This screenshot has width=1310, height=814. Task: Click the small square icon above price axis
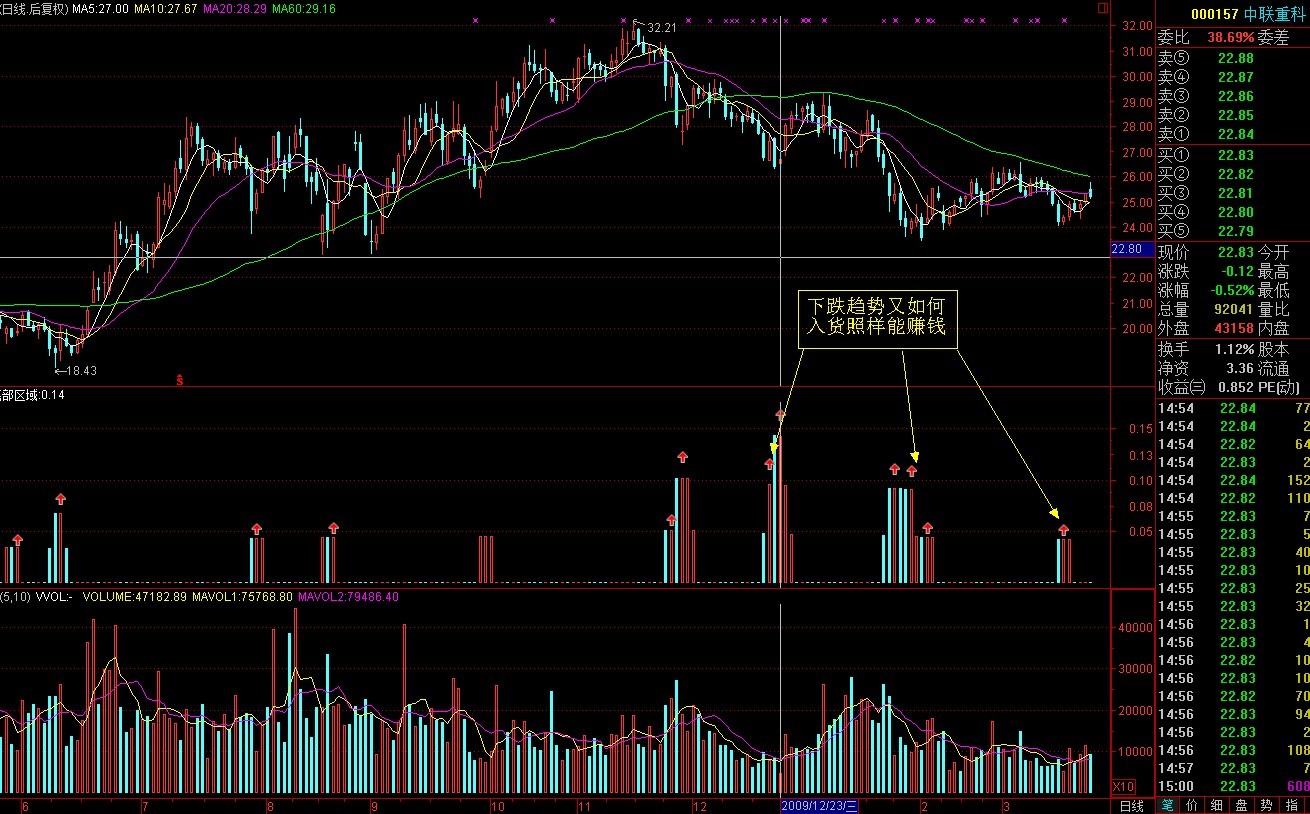pos(1103,8)
